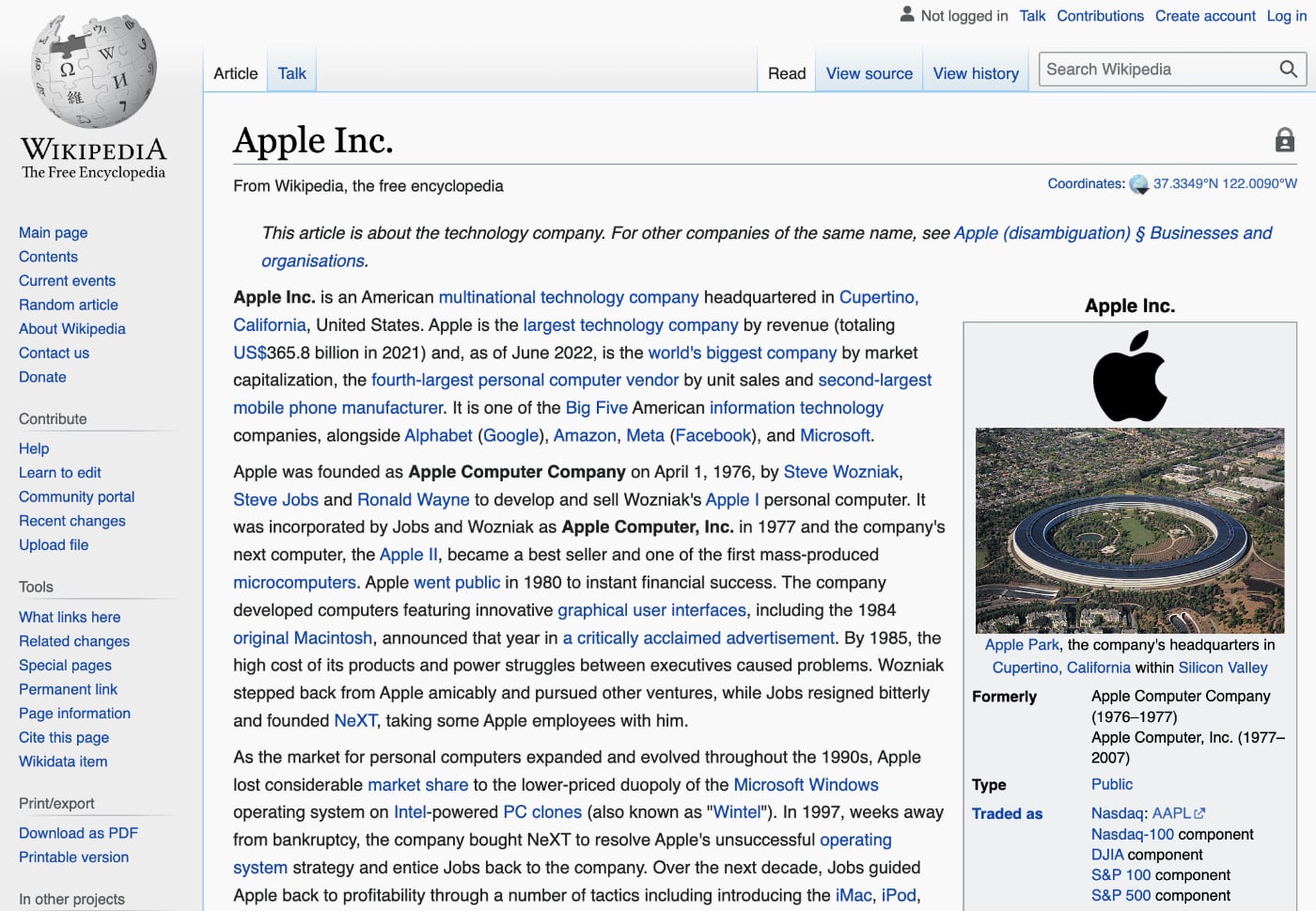Click the Public type link in infobox
Image resolution: width=1316 pixels, height=911 pixels.
tap(1112, 784)
